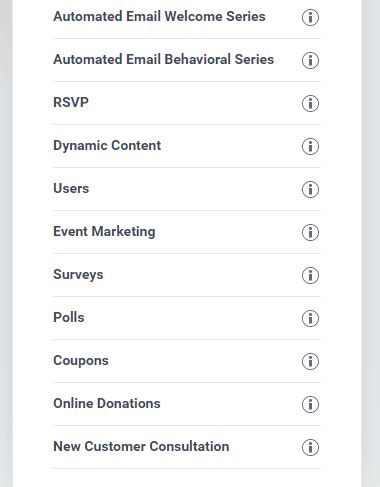Show Event Marketing info tooltip icon

(x=310, y=232)
